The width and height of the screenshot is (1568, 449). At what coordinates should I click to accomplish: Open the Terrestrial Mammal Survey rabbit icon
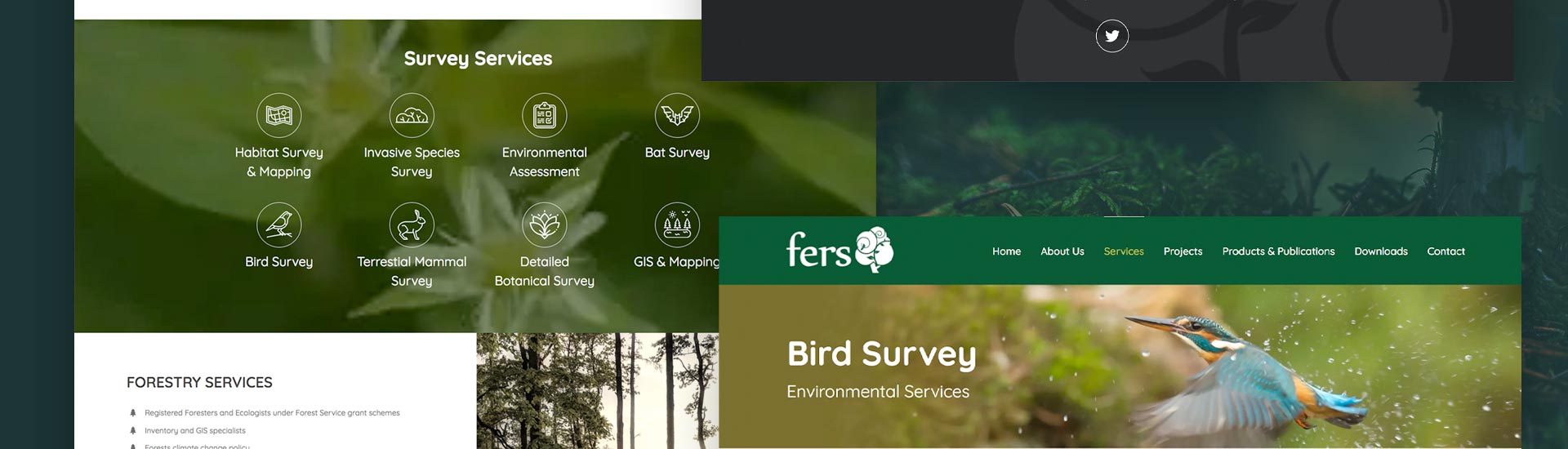tap(412, 224)
